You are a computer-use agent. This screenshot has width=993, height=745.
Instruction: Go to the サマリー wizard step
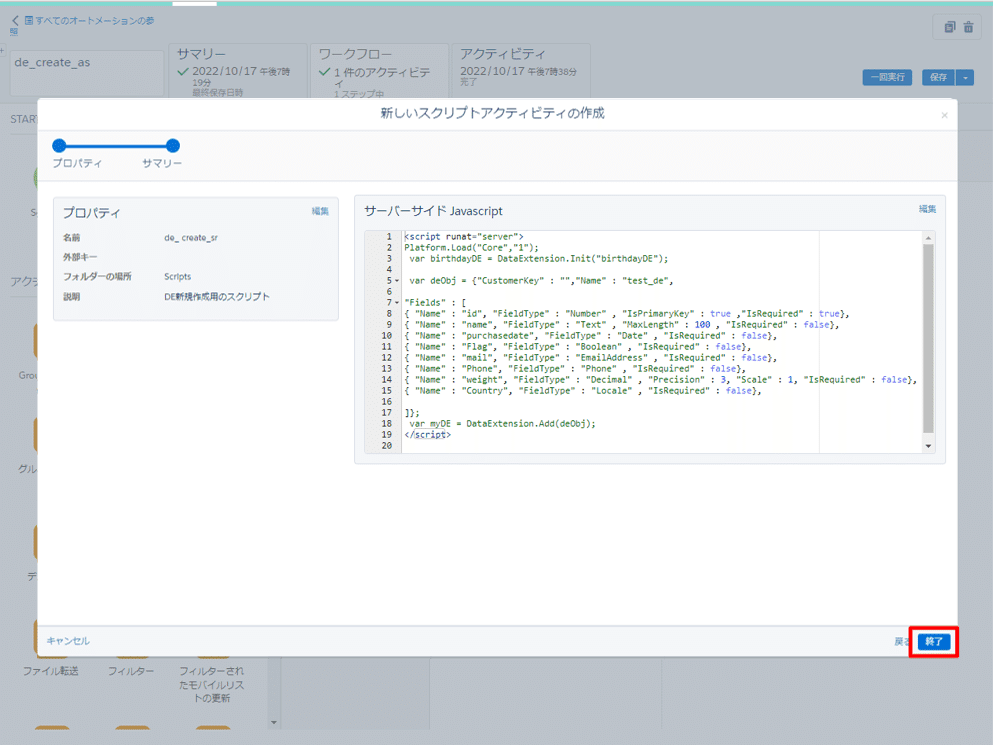pos(172,146)
